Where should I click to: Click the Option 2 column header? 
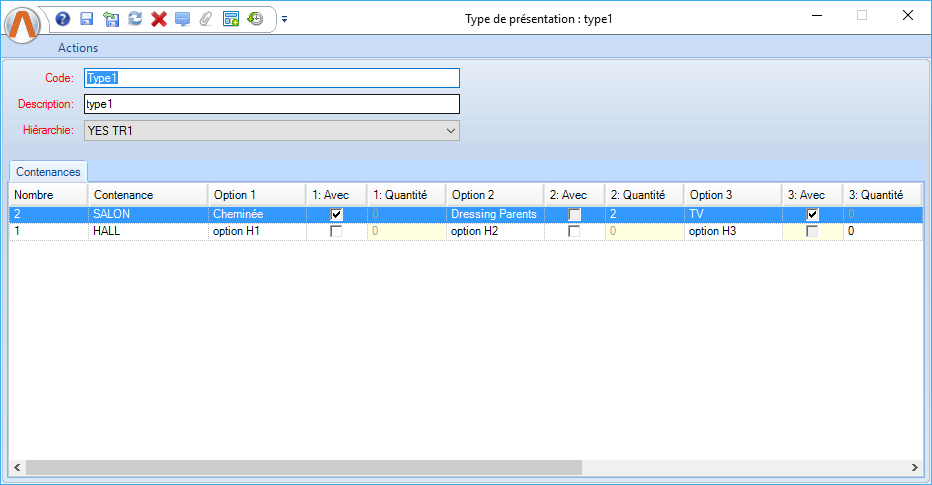(494, 194)
